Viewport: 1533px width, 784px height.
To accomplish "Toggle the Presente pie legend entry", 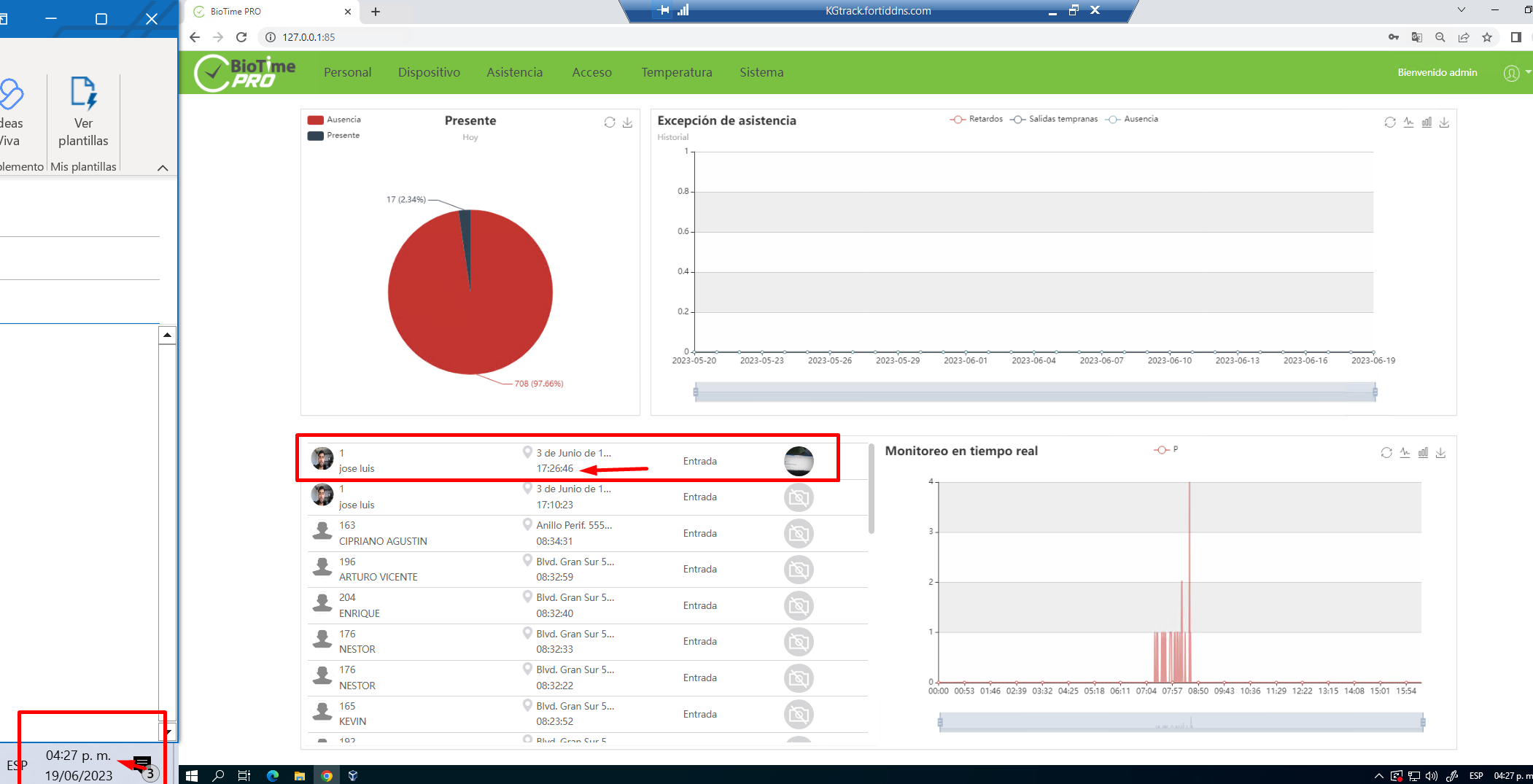I will pyautogui.click(x=333, y=136).
